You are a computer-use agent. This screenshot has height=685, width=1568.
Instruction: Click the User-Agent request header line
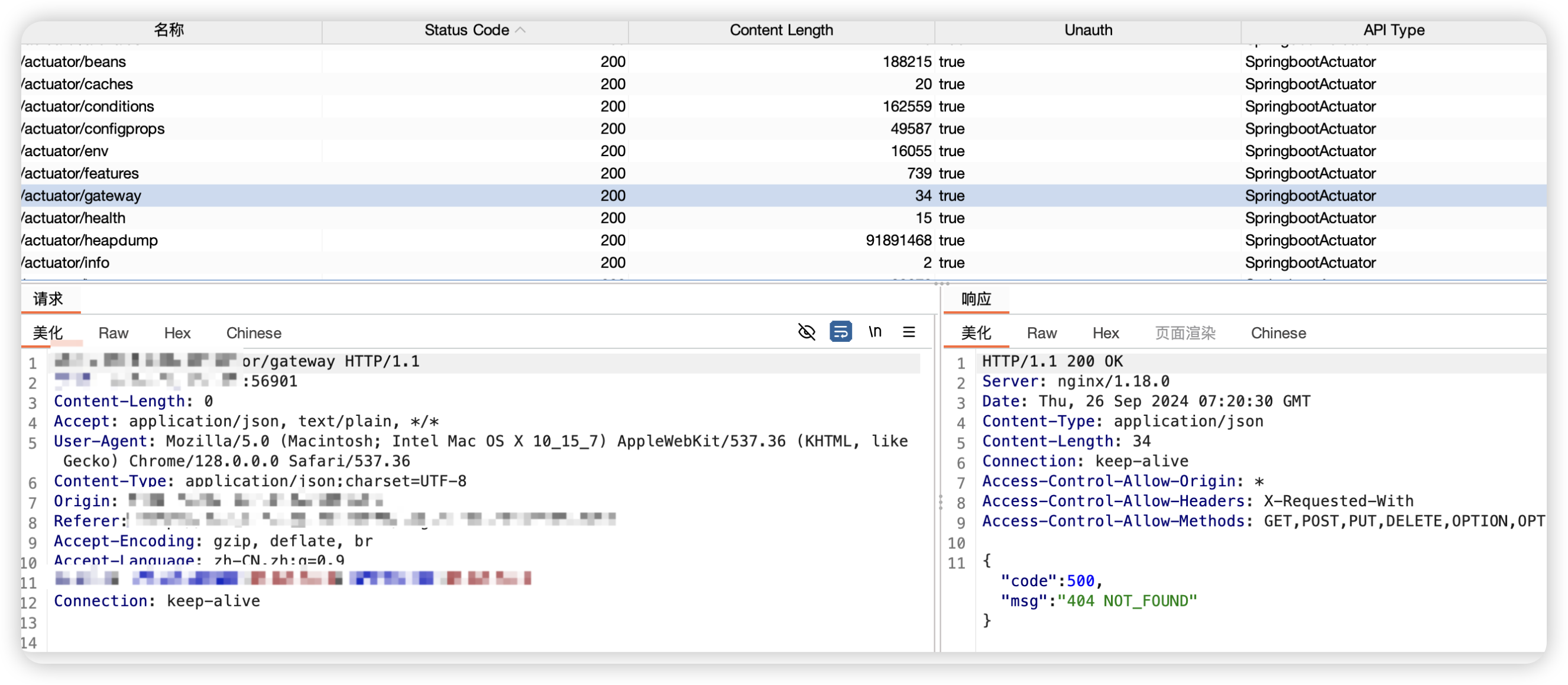point(481,451)
